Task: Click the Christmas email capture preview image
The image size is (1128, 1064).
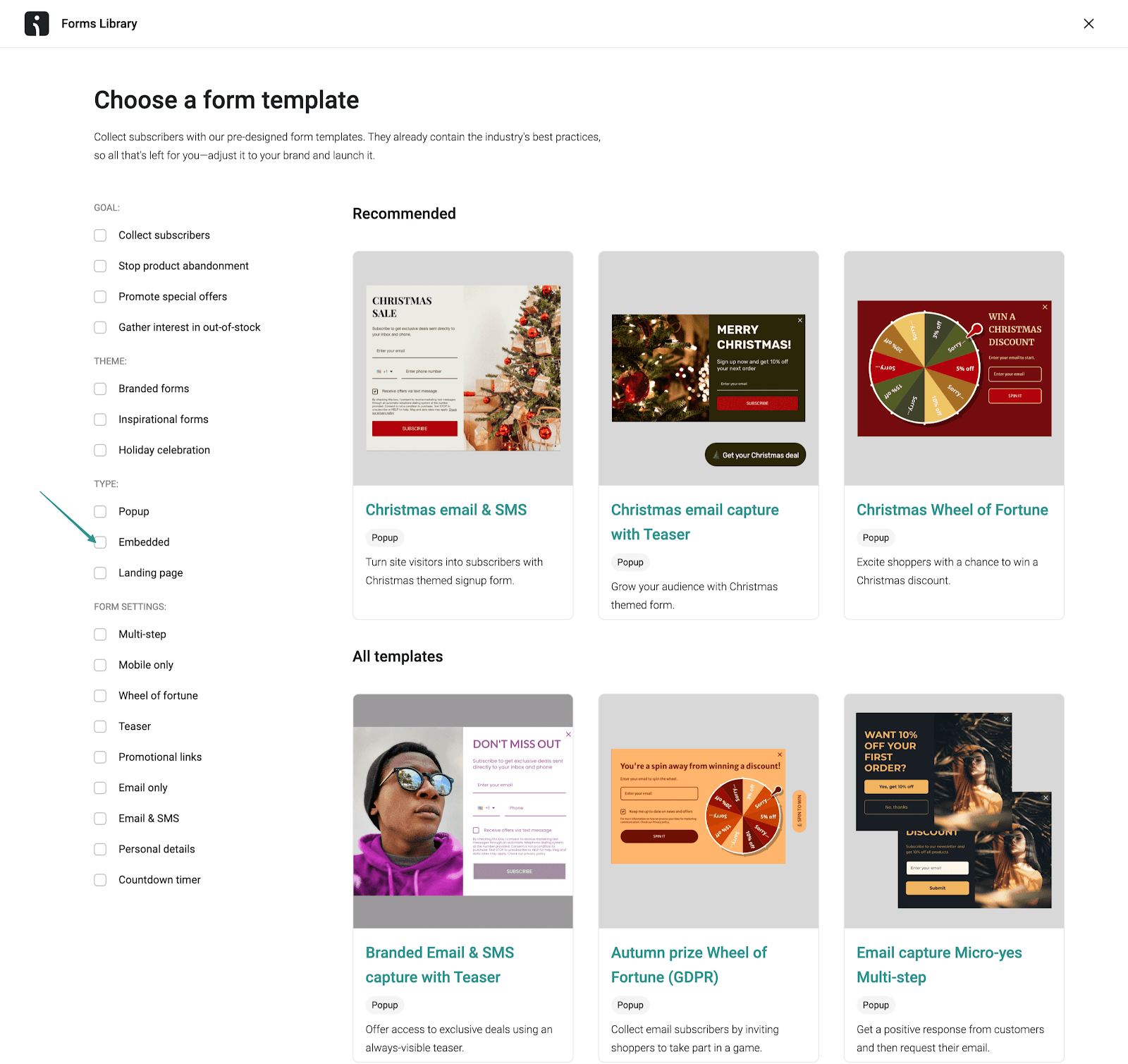Action: [x=708, y=367]
